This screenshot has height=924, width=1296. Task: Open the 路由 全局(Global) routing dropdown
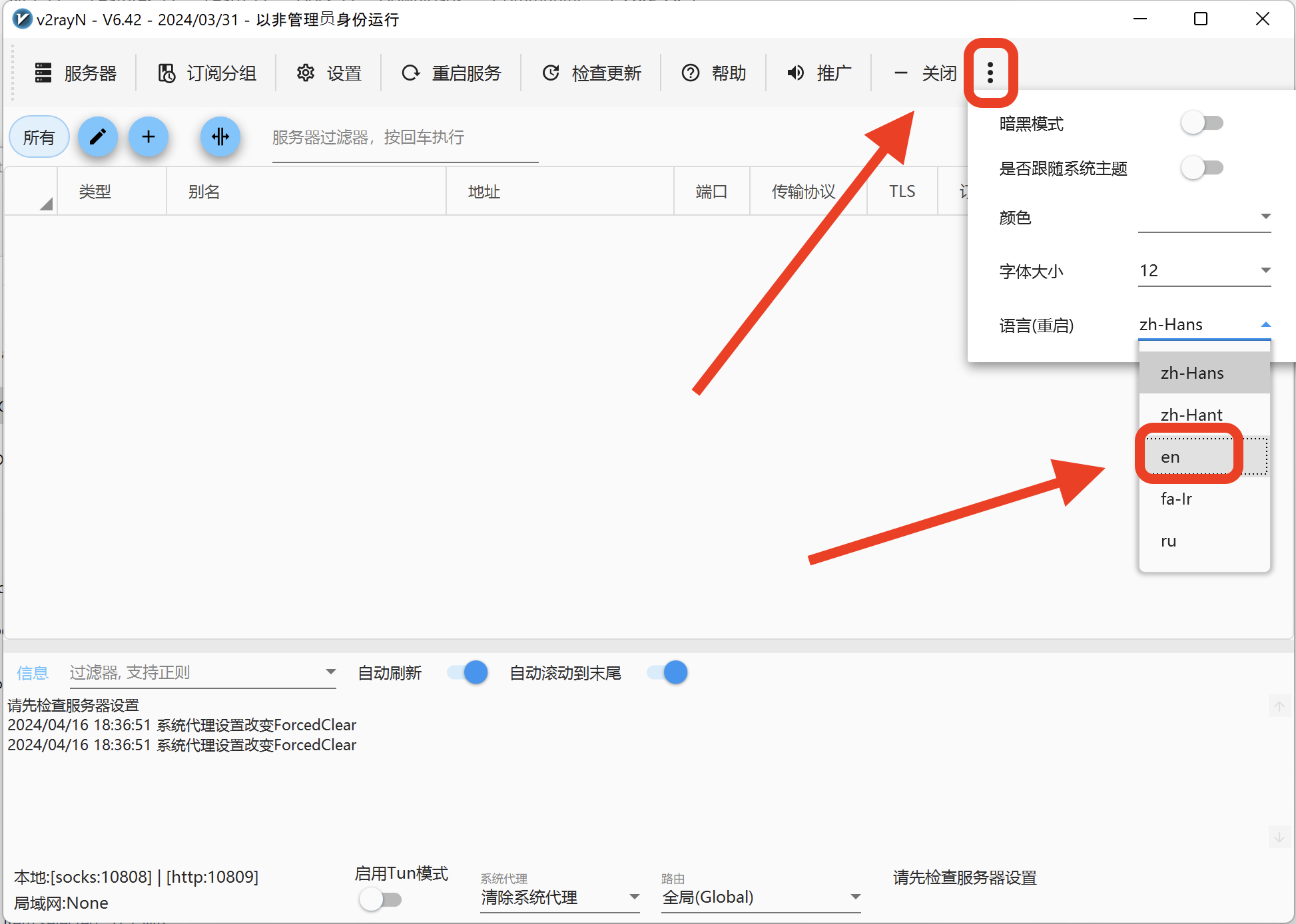pos(761,897)
